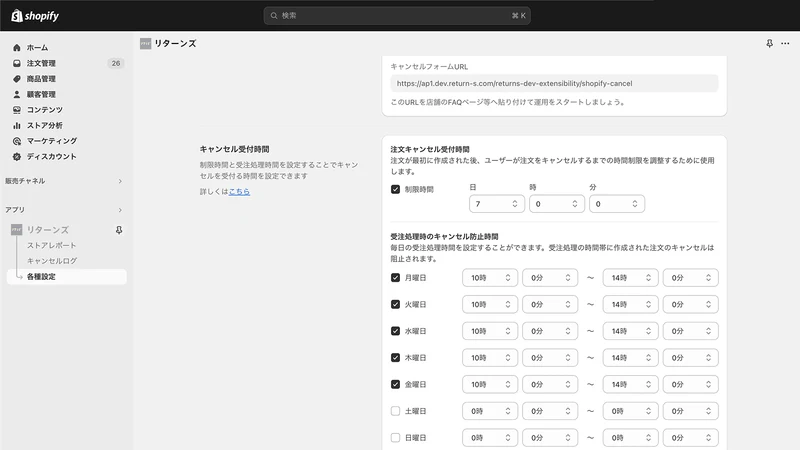Enable the 土曜日 checkbox

coord(395,411)
